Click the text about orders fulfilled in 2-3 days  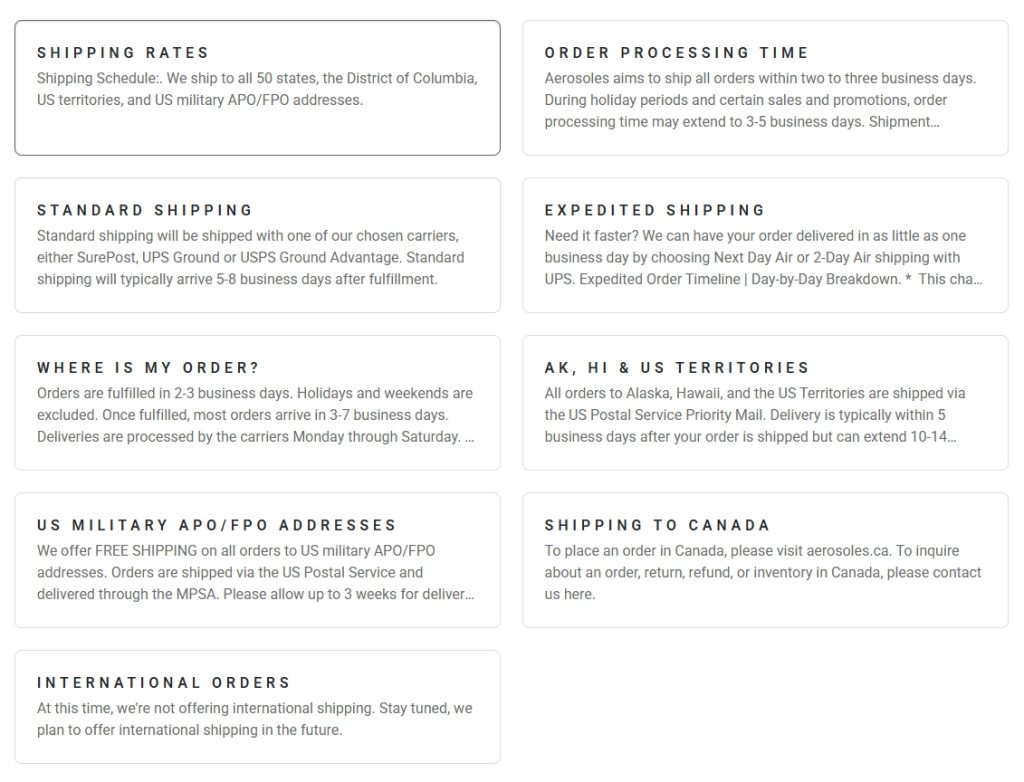pos(255,415)
